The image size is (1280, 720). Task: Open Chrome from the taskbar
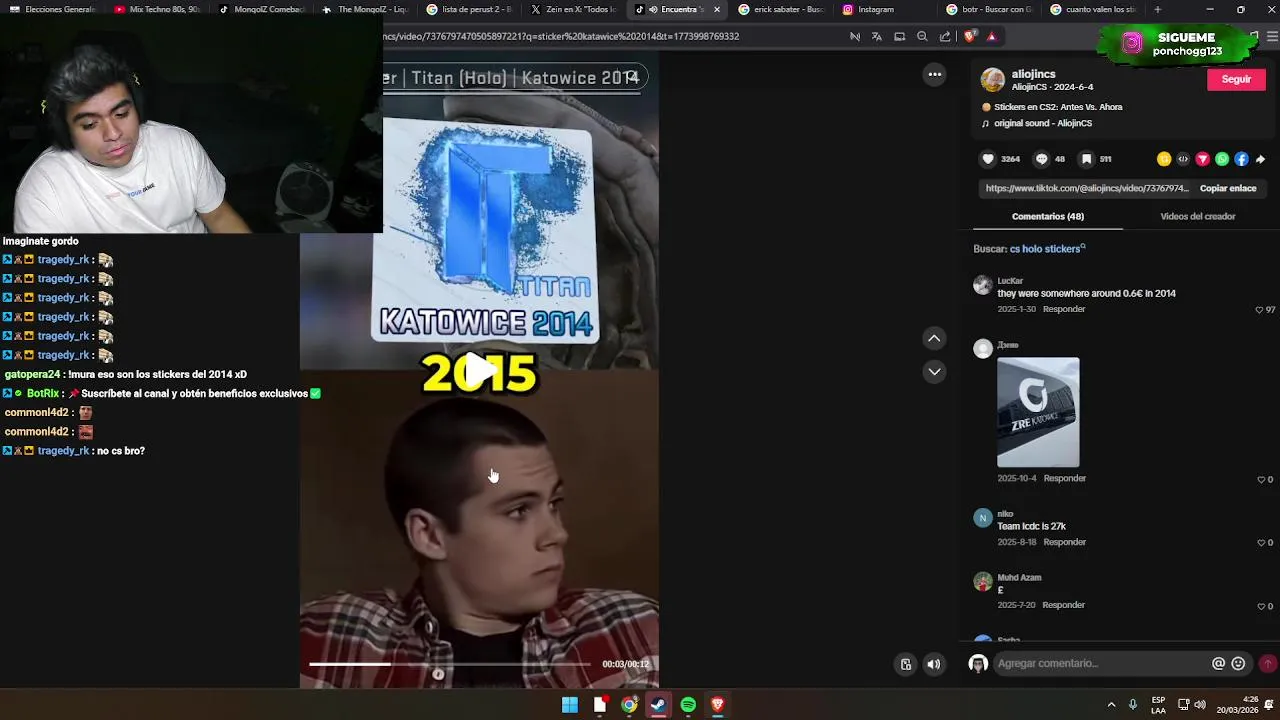pyautogui.click(x=629, y=705)
